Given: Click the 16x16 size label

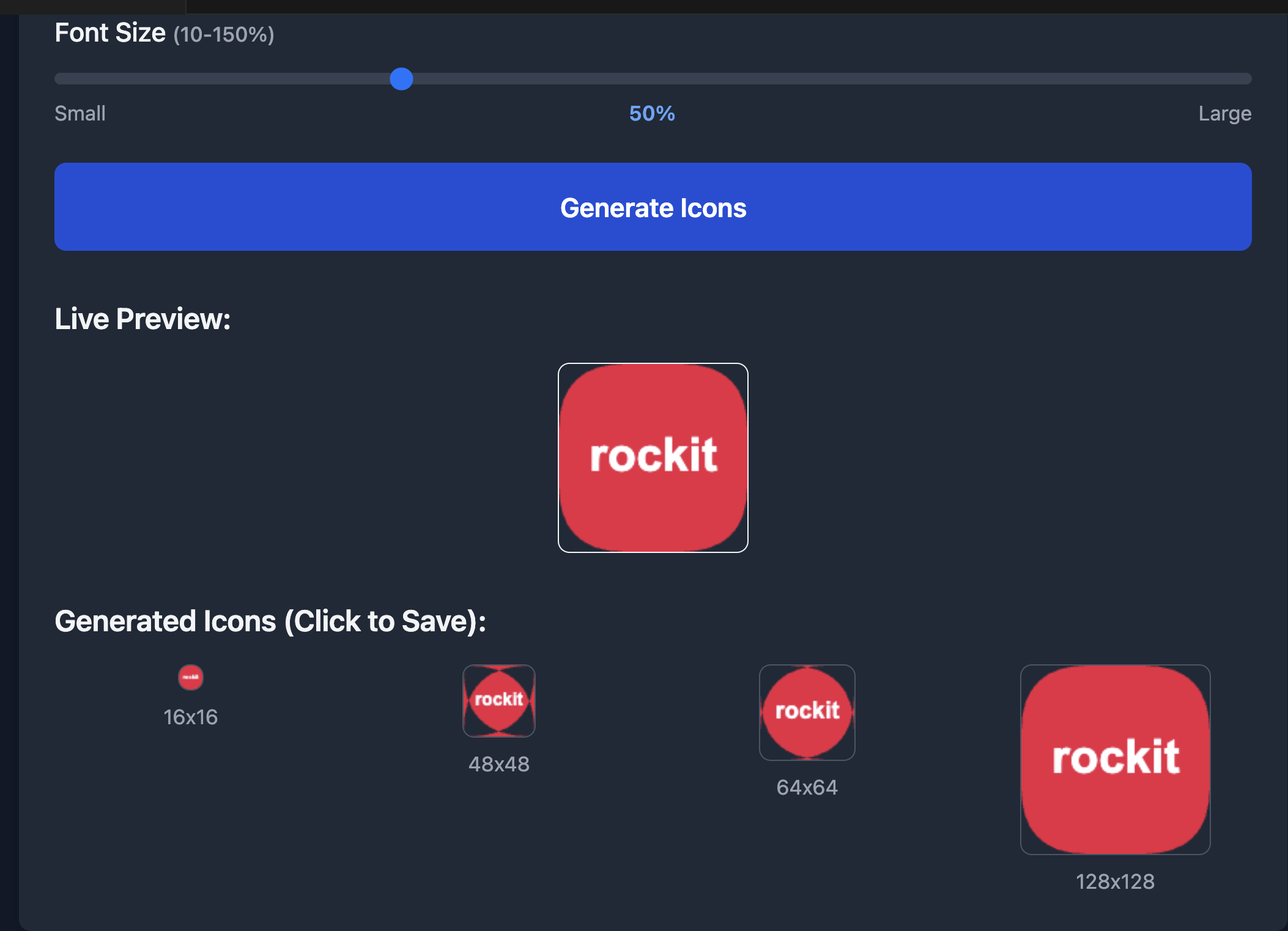Looking at the screenshot, I should 190,717.
